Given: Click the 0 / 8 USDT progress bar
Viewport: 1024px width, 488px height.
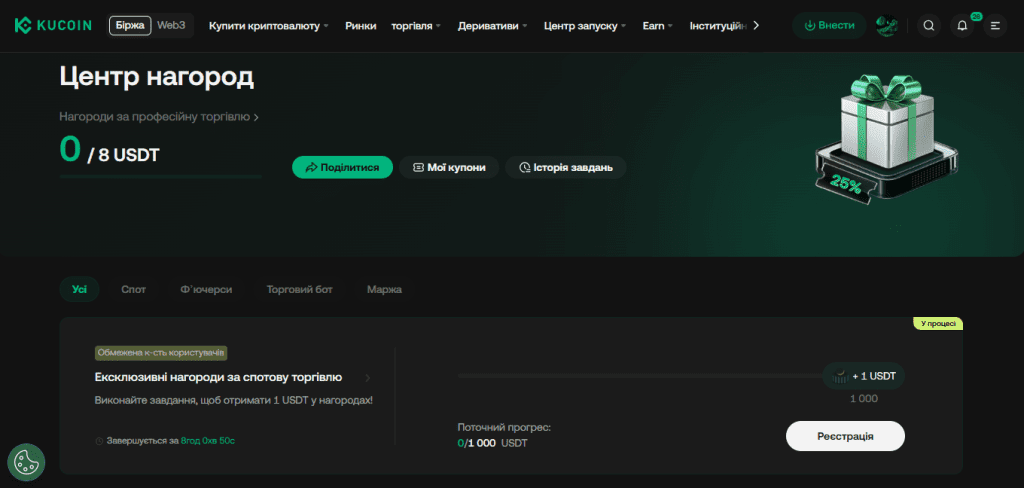Looking at the screenshot, I should [161, 176].
